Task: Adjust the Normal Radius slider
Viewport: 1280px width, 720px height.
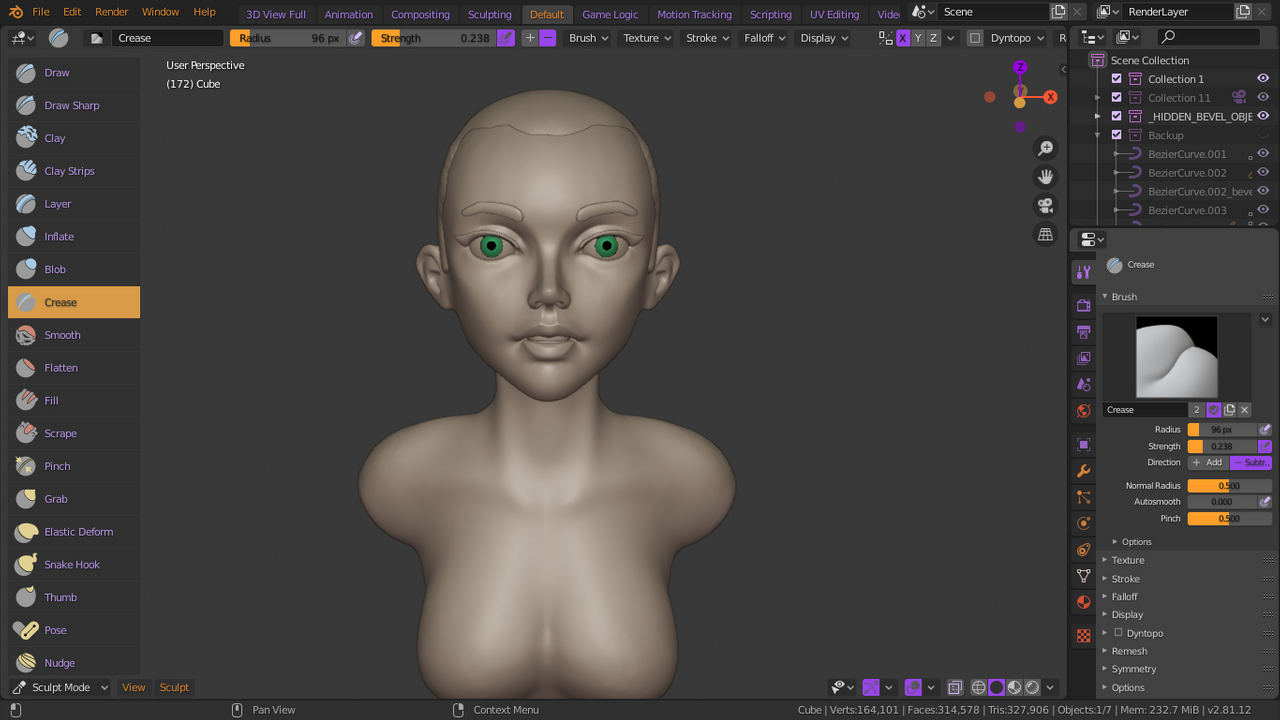Action: (1230, 486)
